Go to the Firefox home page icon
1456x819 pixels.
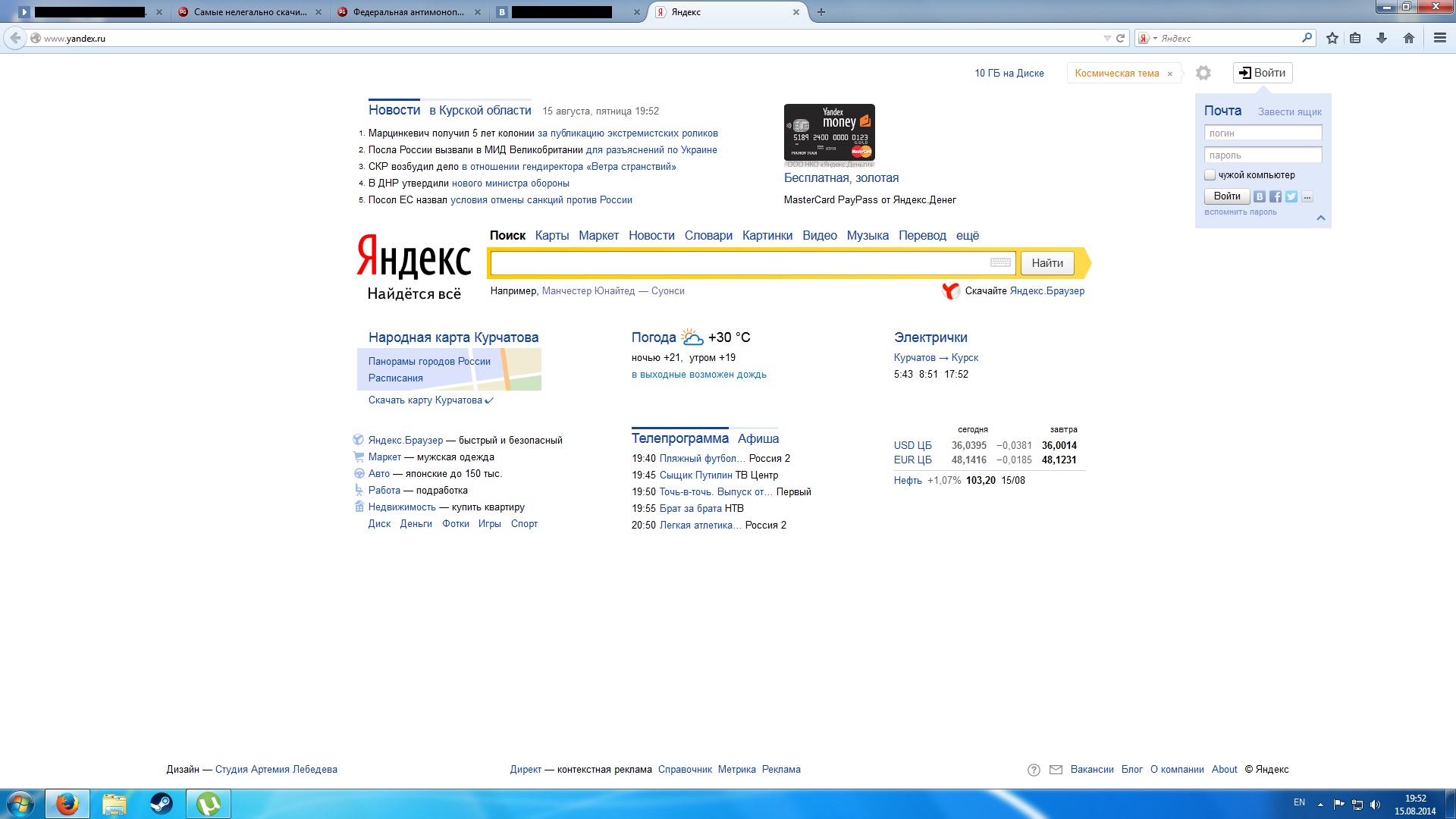(x=1409, y=38)
